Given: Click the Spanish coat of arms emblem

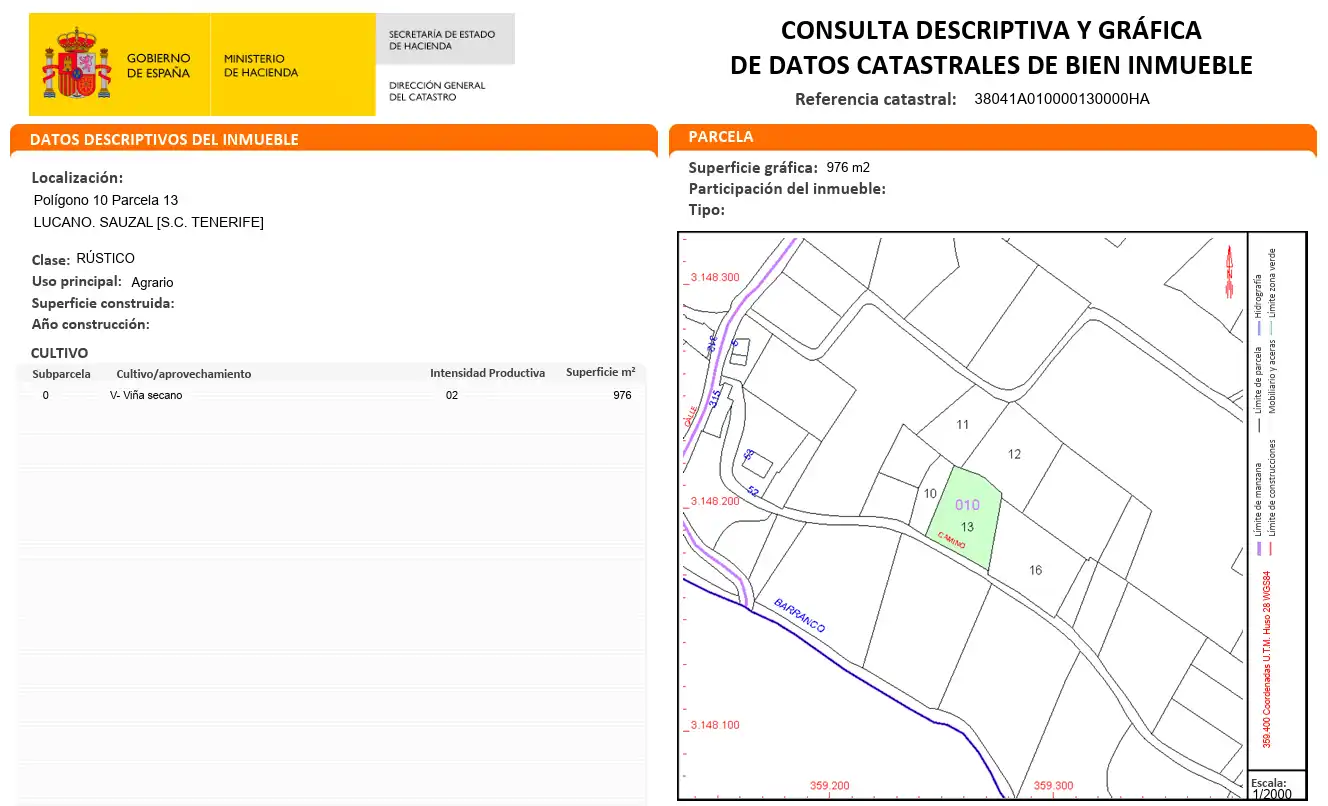Looking at the screenshot, I should point(75,64).
